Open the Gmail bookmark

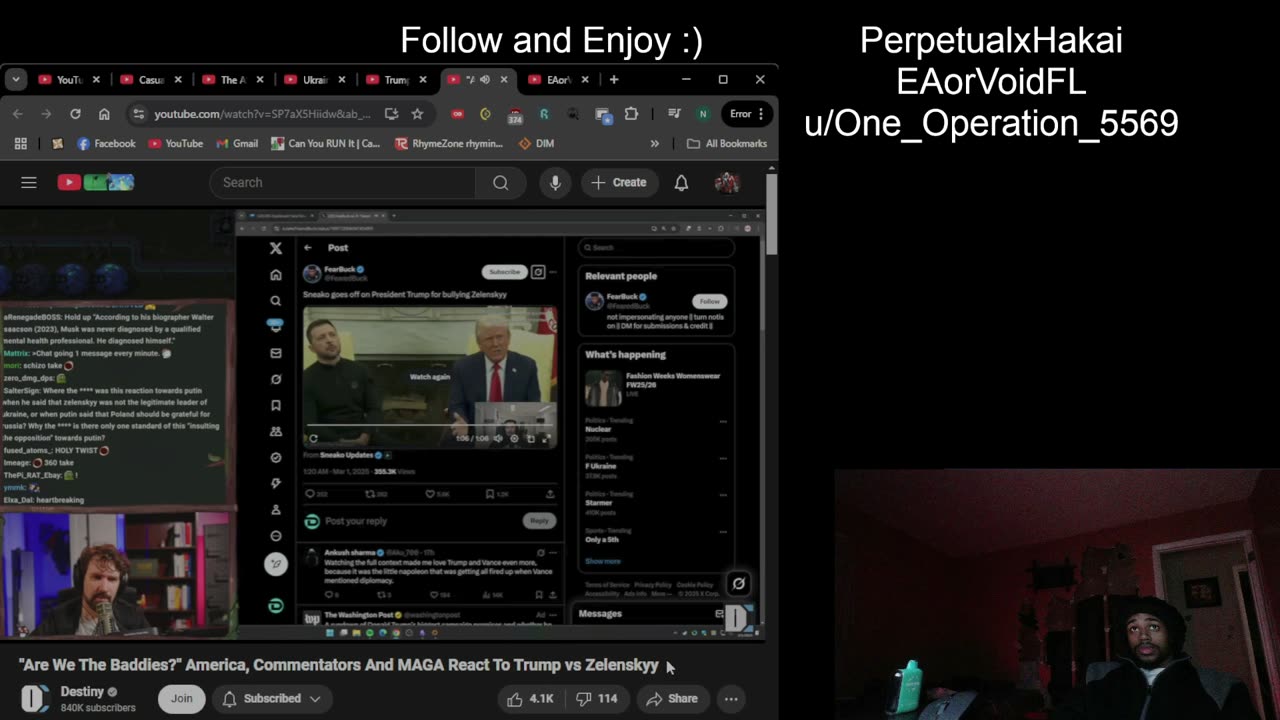(236, 144)
